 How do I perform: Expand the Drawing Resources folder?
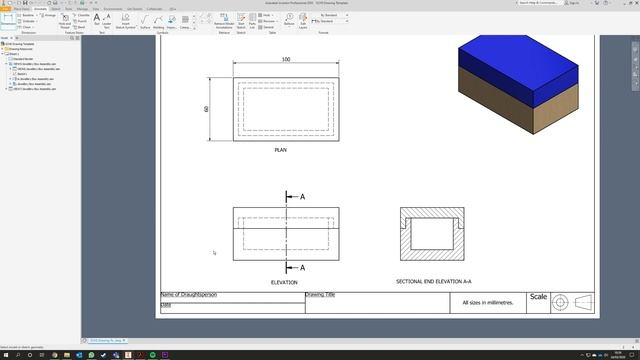pos(2,49)
